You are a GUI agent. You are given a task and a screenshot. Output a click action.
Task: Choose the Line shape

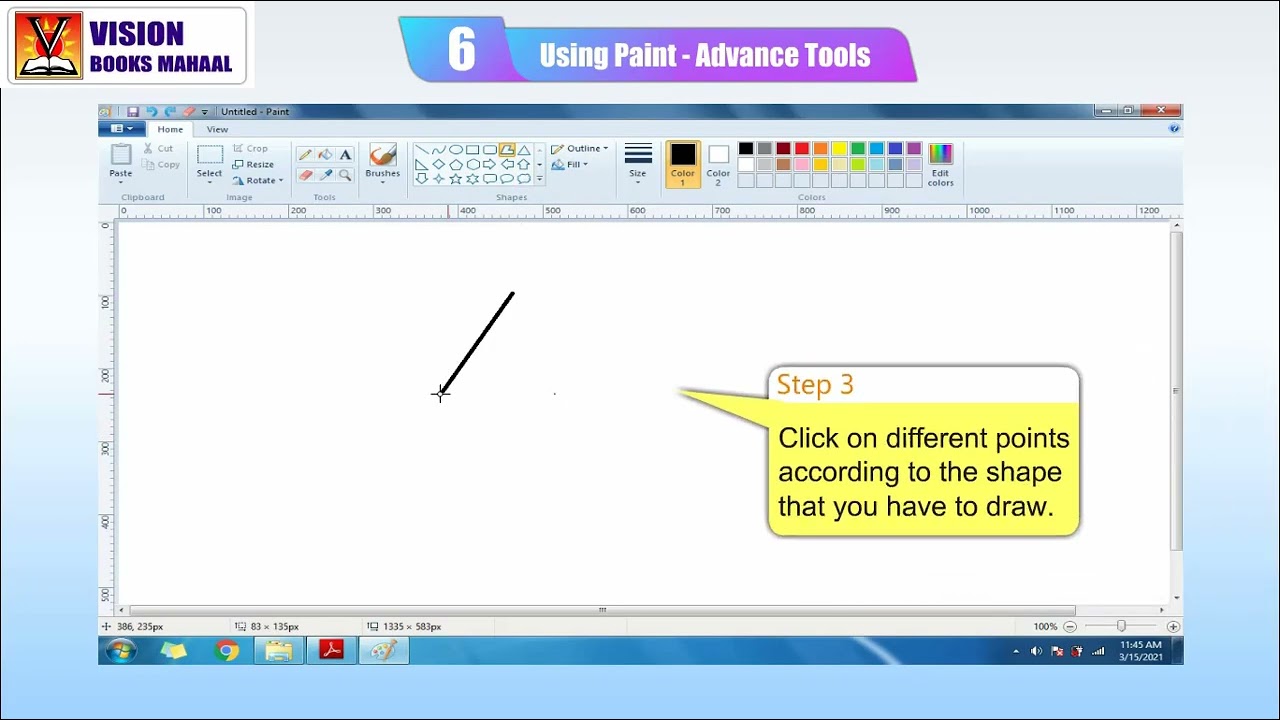(422, 150)
